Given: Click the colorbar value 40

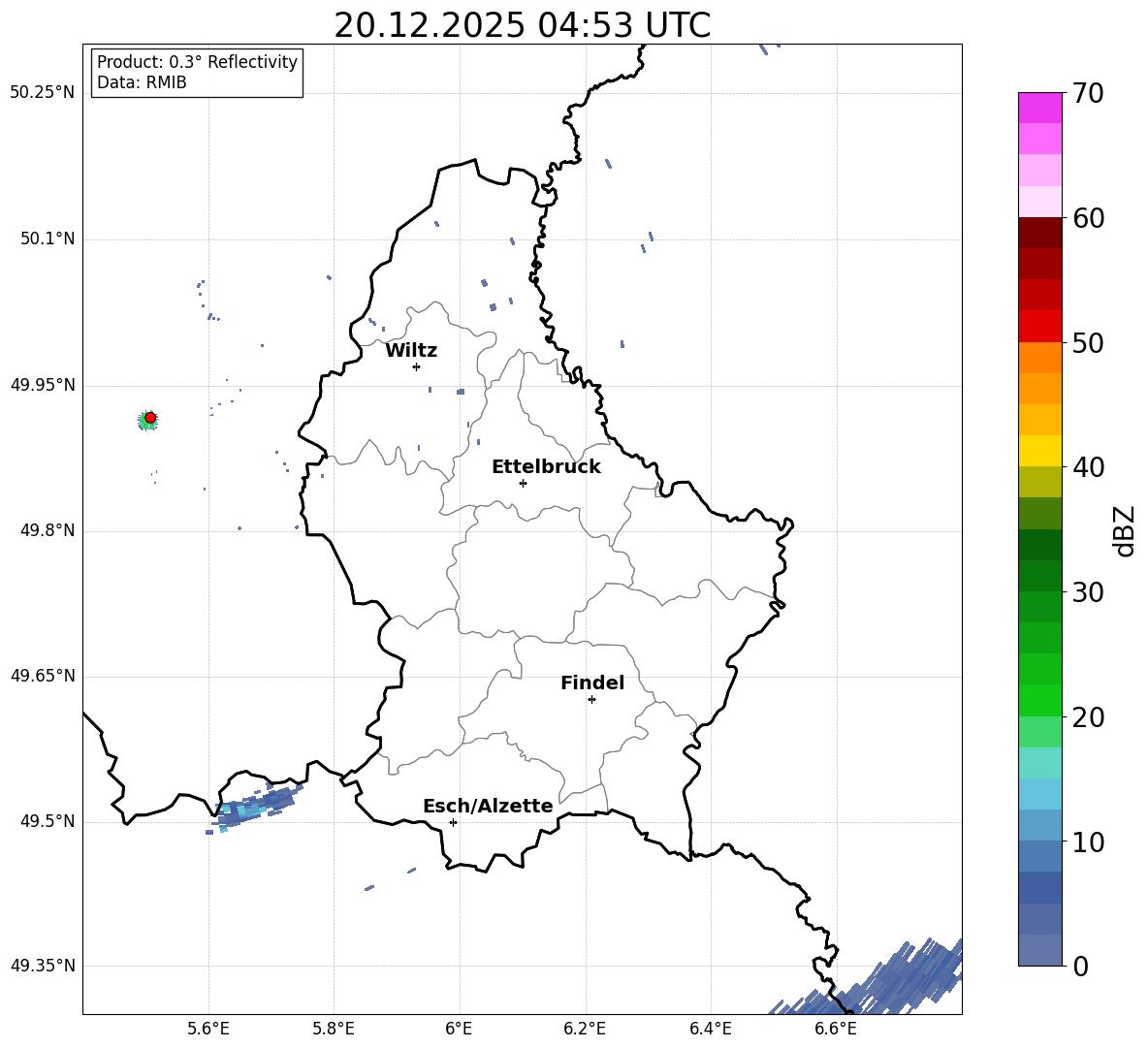Looking at the screenshot, I should [x=1088, y=467].
